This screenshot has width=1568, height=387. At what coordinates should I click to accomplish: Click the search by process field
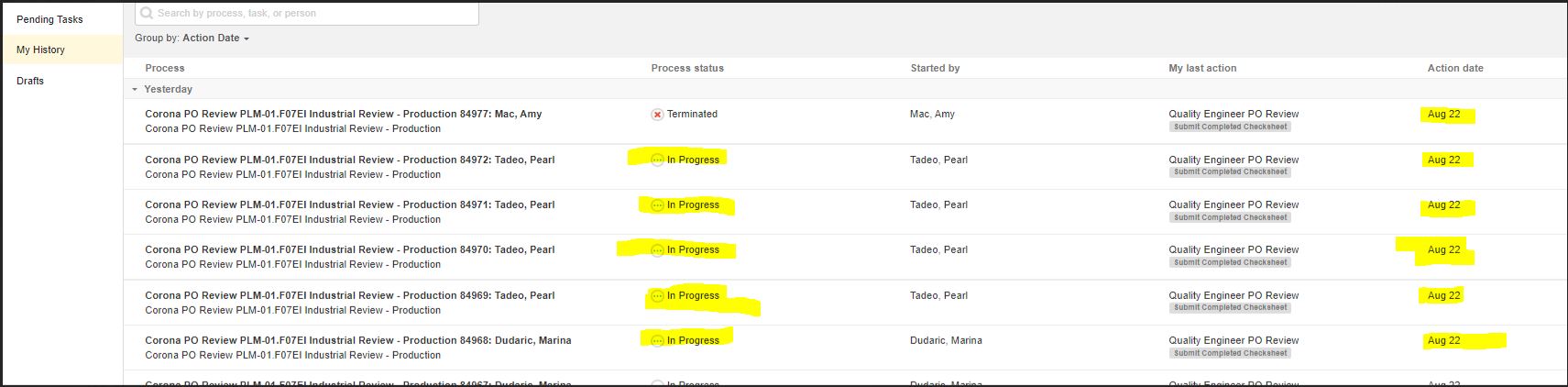click(x=312, y=14)
